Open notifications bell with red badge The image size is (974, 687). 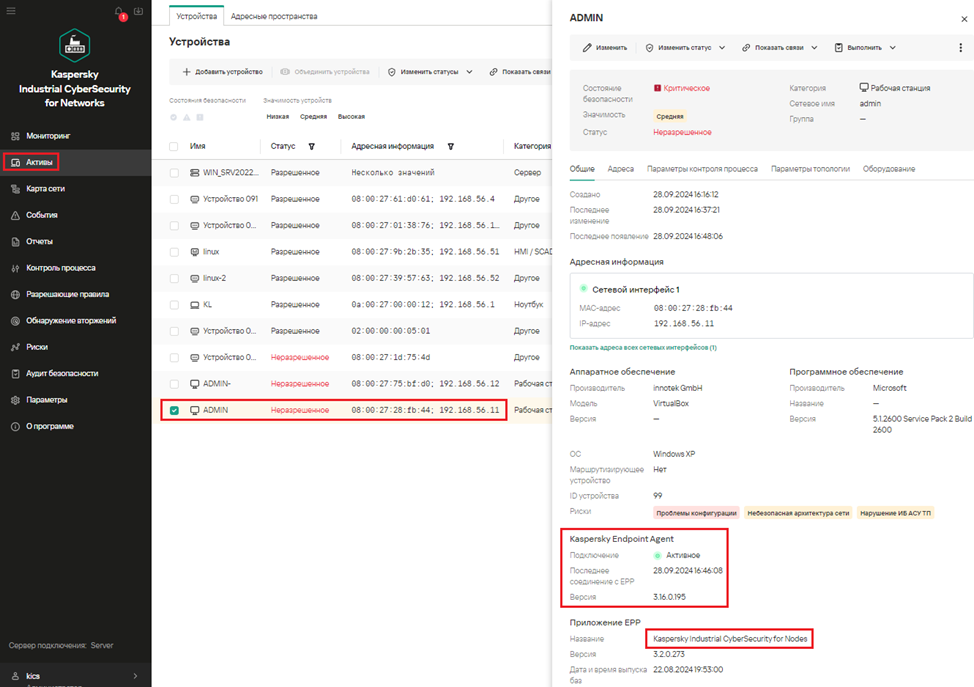point(119,12)
